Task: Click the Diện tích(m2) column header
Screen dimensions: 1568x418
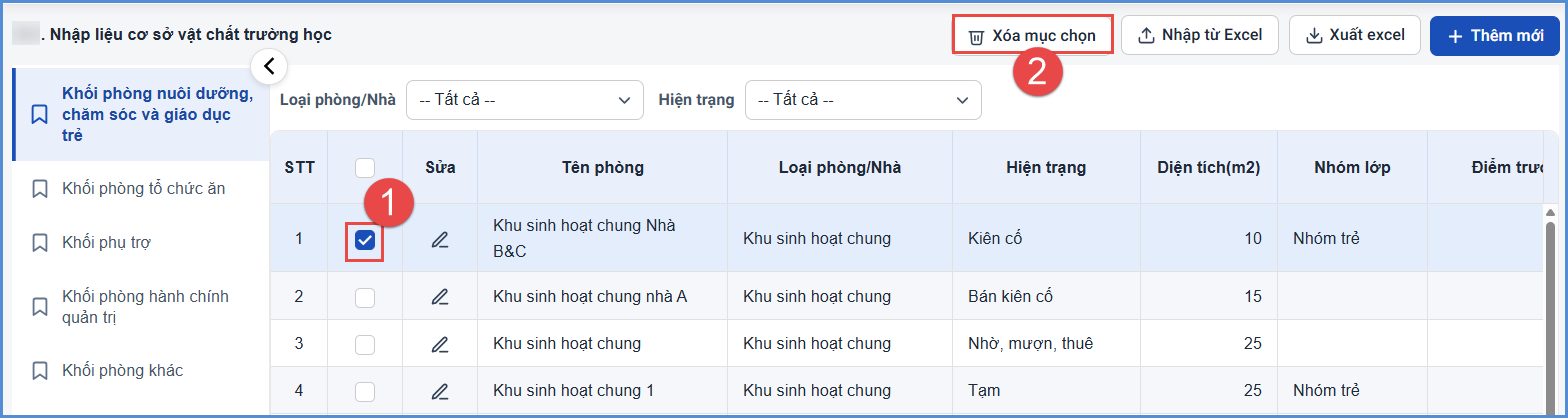Action: pyautogui.click(x=1209, y=168)
